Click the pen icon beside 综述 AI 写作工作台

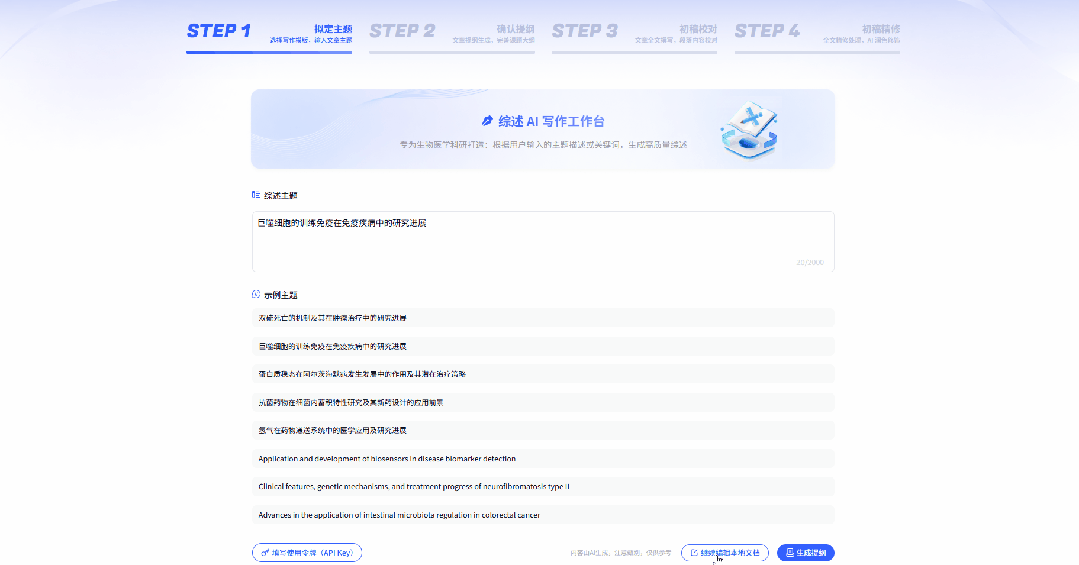487,121
